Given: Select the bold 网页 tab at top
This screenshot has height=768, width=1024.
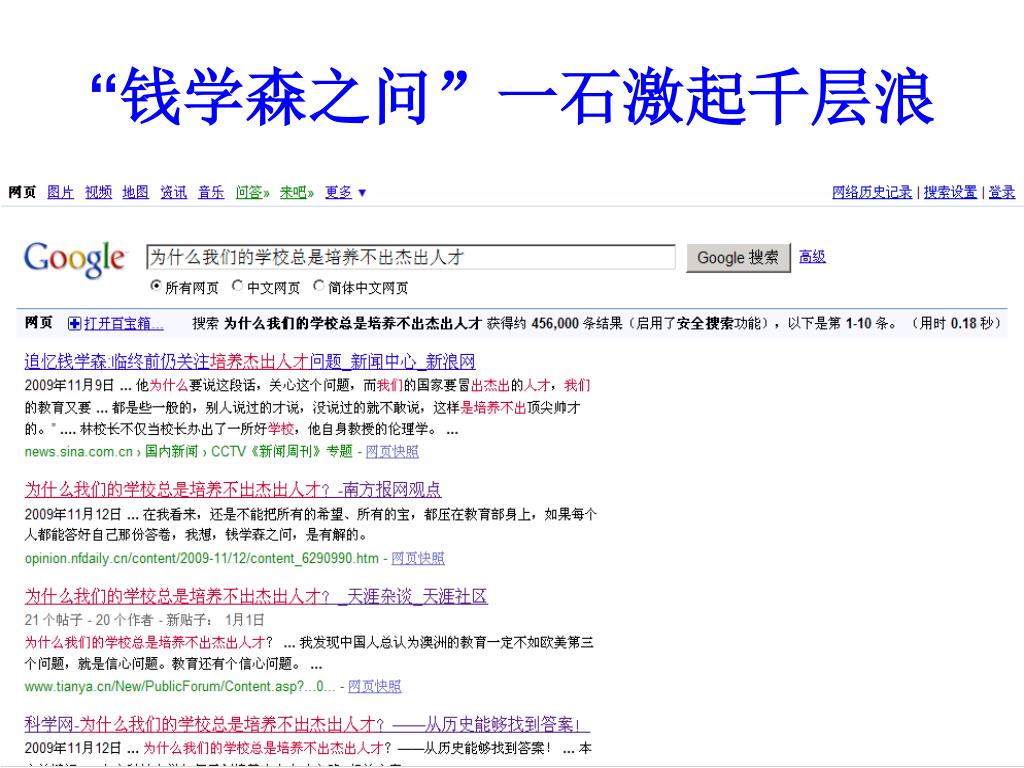Looking at the screenshot, I should coord(22,192).
